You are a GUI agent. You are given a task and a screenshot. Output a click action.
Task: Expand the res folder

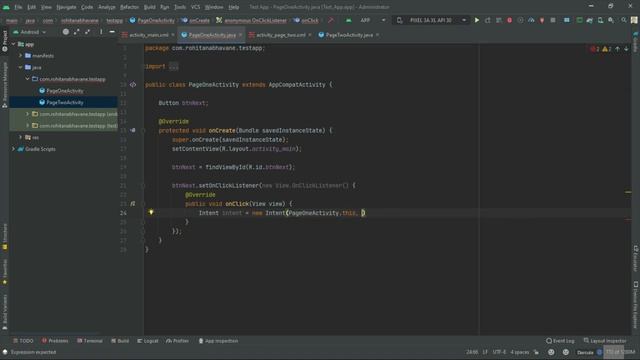tap(20, 137)
